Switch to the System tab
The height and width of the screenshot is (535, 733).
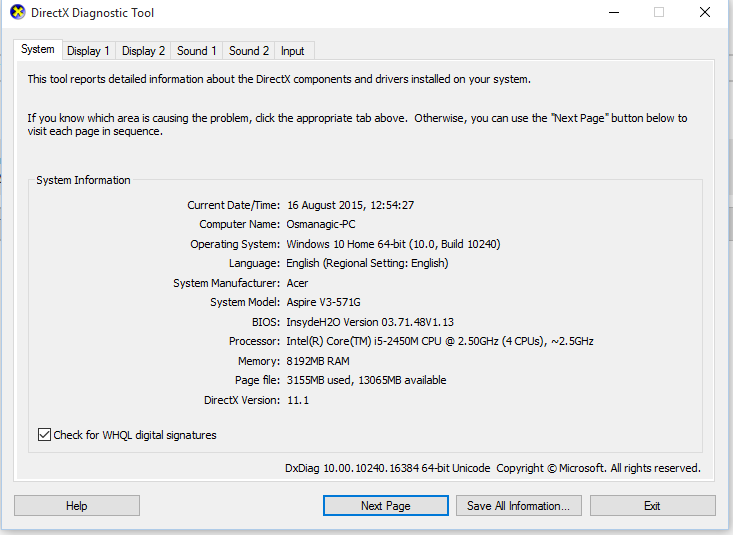tap(37, 50)
